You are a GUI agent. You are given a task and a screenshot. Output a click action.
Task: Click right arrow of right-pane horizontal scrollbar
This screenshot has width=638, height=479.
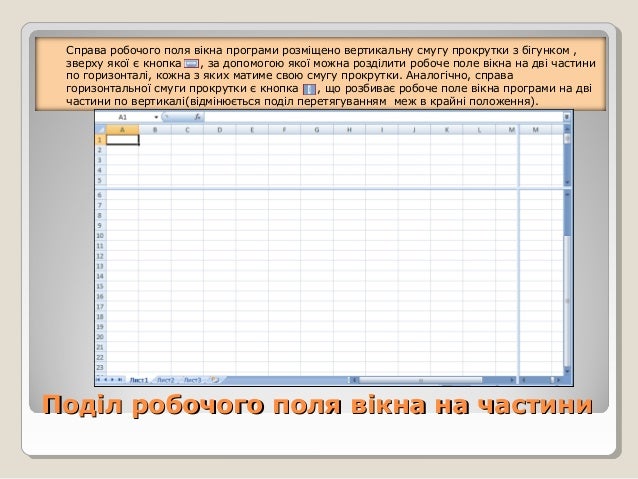(x=559, y=380)
